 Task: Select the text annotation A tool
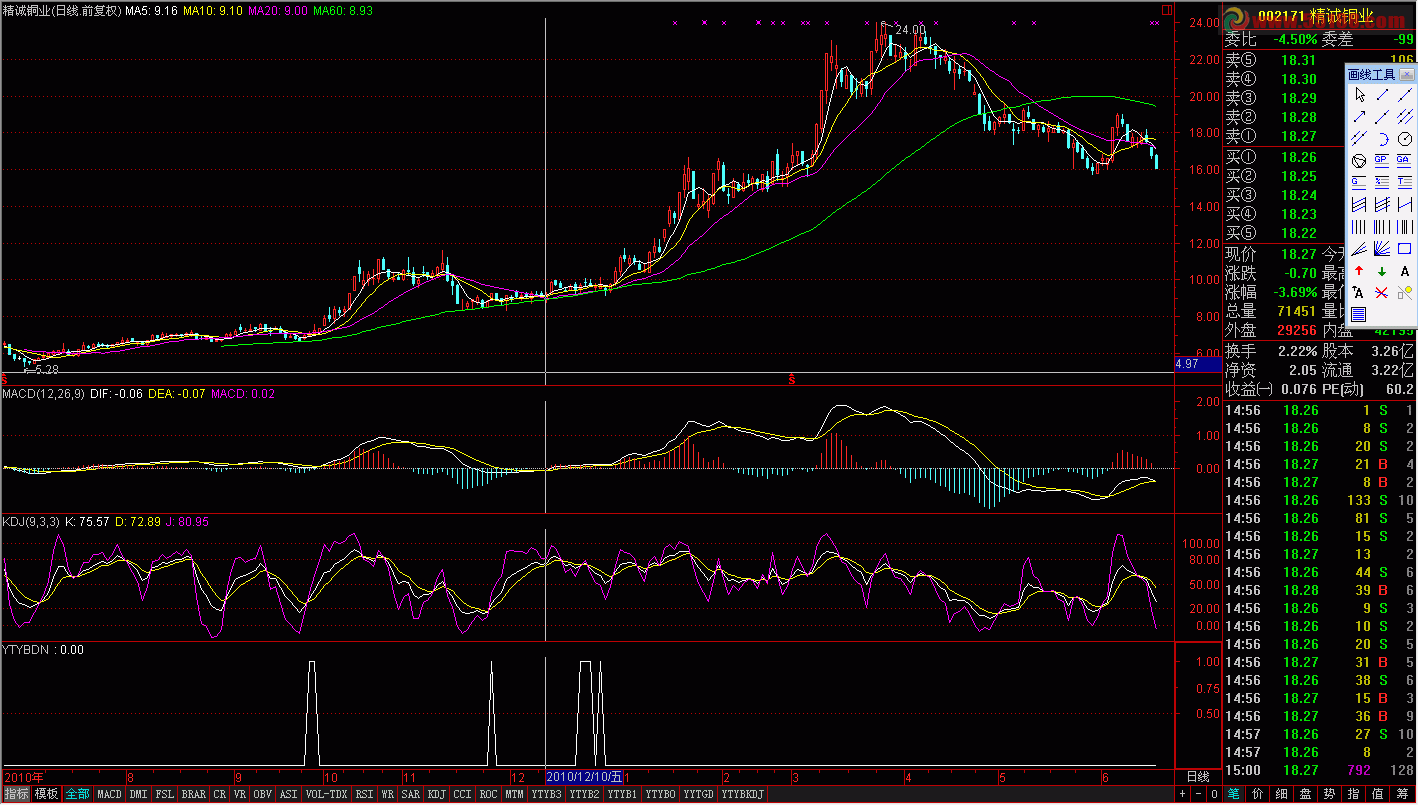(x=1405, y=271)
